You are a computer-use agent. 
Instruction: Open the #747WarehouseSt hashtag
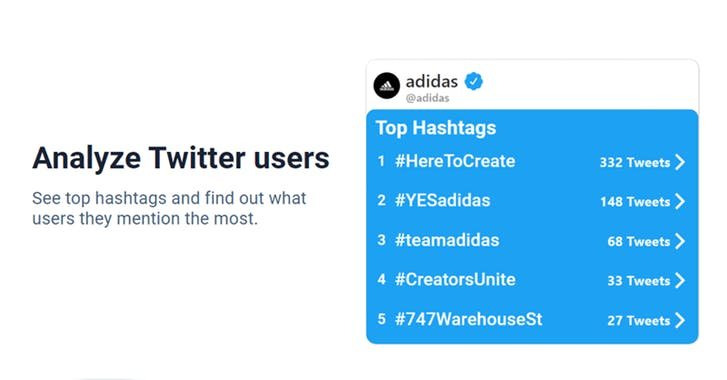[468, 320]
